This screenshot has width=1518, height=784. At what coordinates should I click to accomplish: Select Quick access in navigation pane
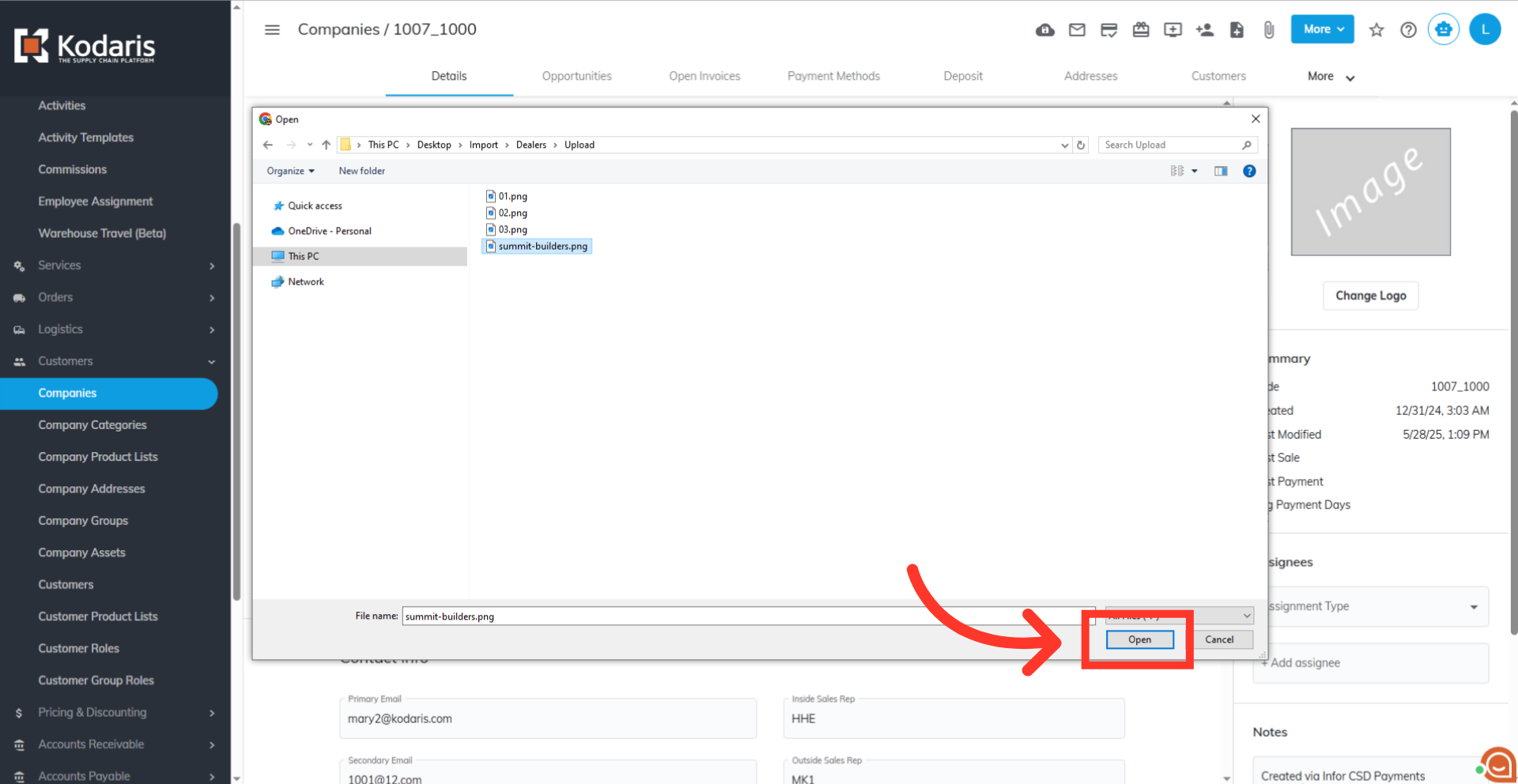pyautogui.click(x=308, y=205)
